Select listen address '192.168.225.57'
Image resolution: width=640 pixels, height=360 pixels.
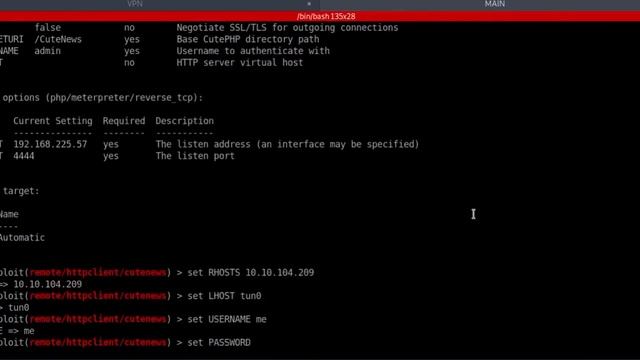[x=50, y=144]
